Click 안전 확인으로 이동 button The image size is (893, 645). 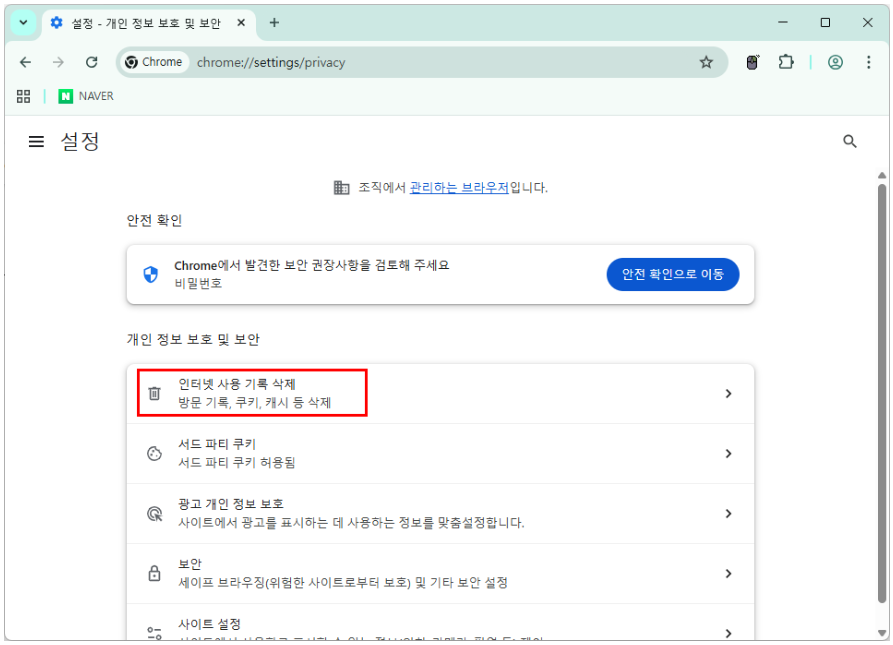[x=672, y=274]
